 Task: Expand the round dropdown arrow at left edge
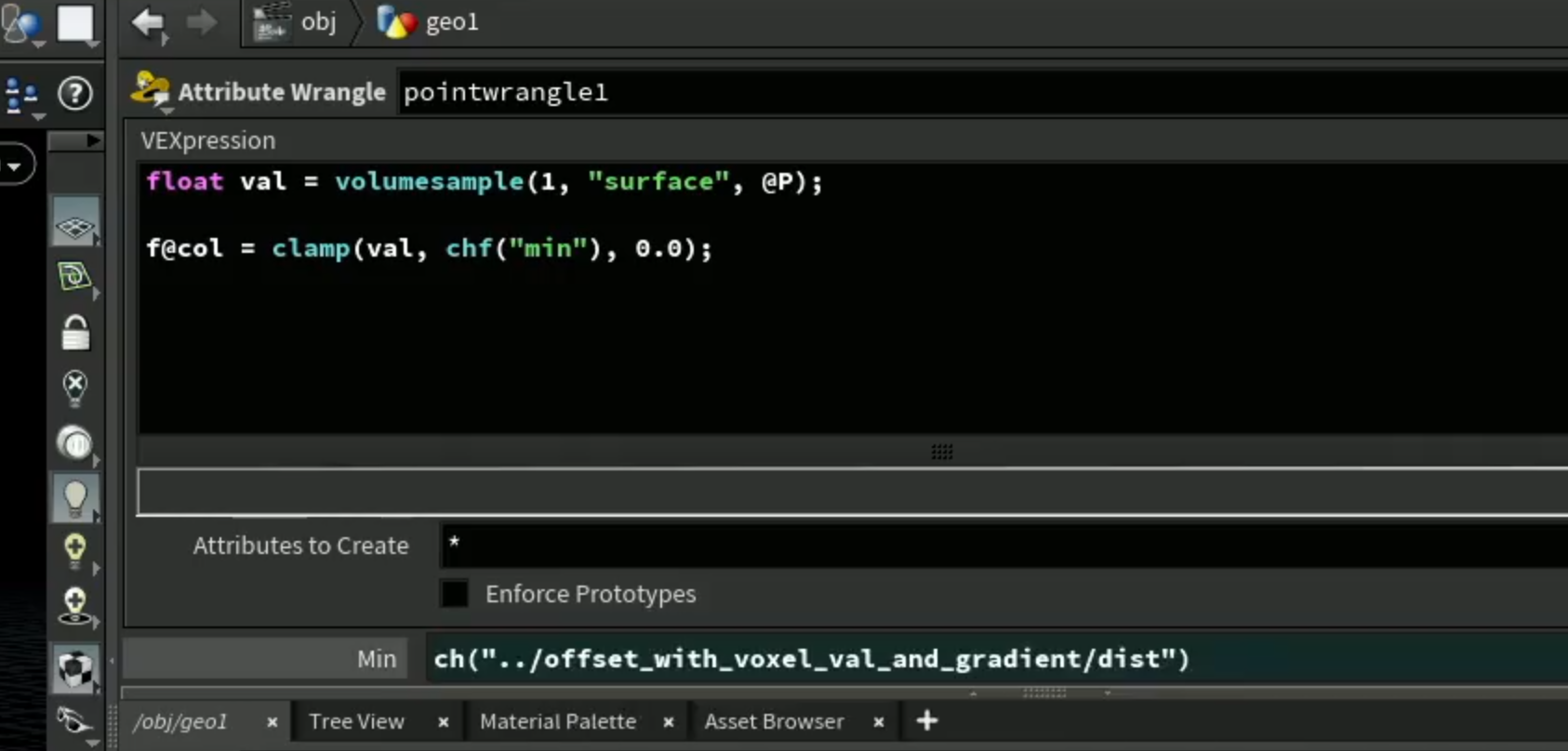(x=15, y=165)
